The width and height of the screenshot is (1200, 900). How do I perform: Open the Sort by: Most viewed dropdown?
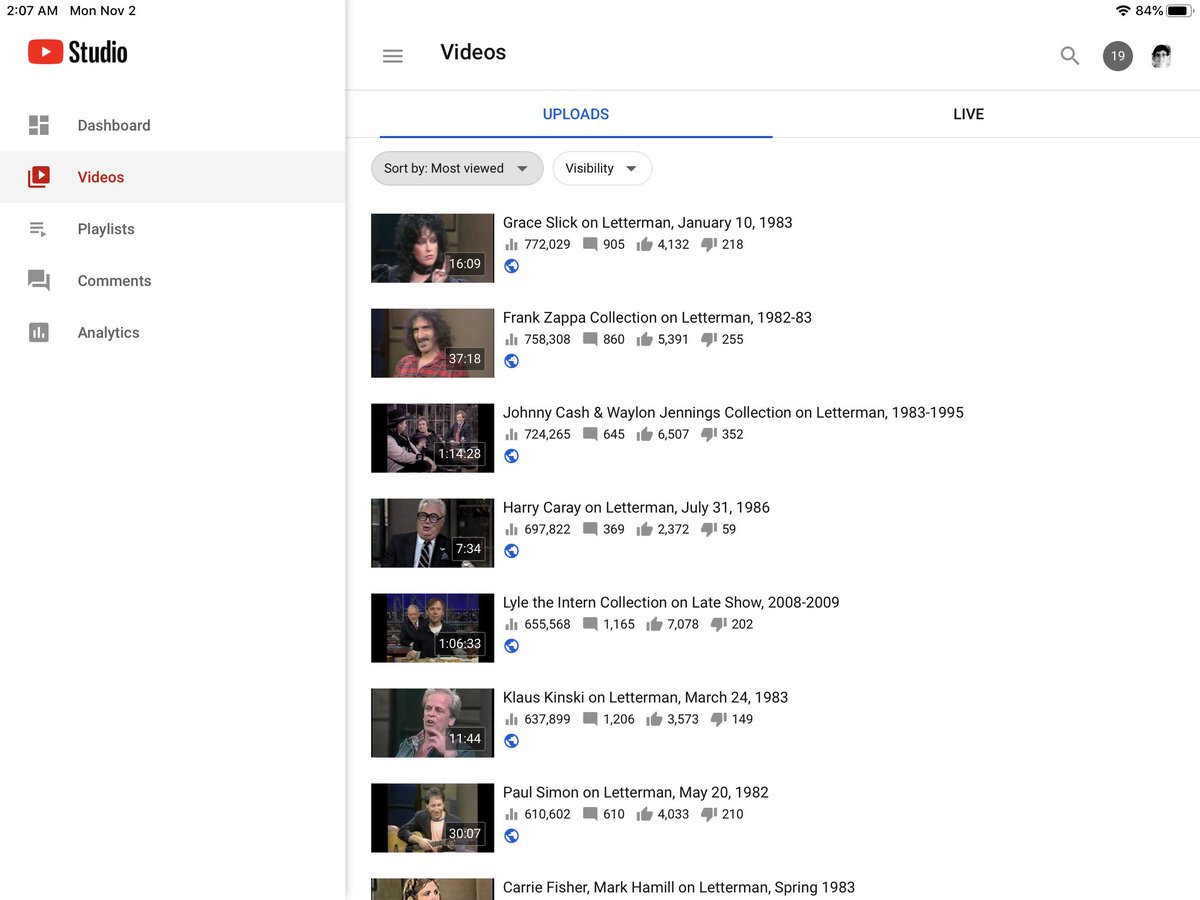tap(457, 168)
